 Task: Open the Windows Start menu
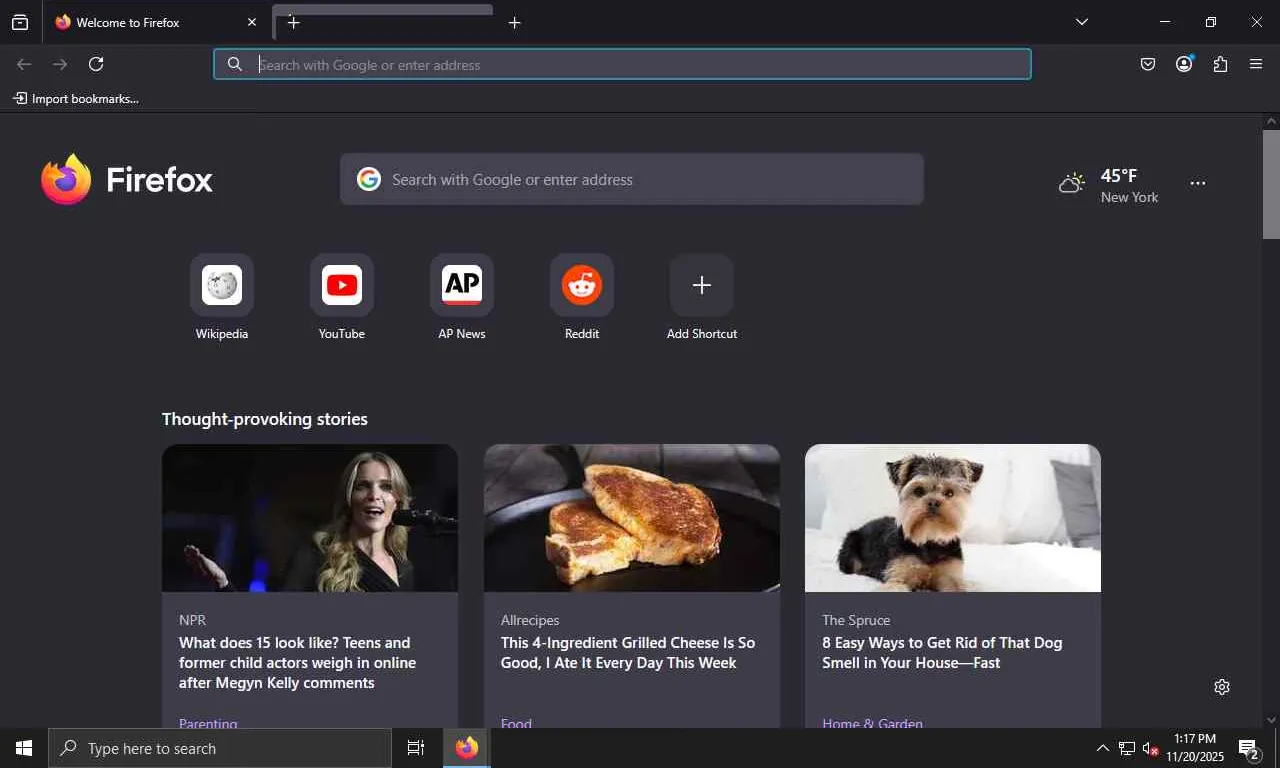point(24,748)
